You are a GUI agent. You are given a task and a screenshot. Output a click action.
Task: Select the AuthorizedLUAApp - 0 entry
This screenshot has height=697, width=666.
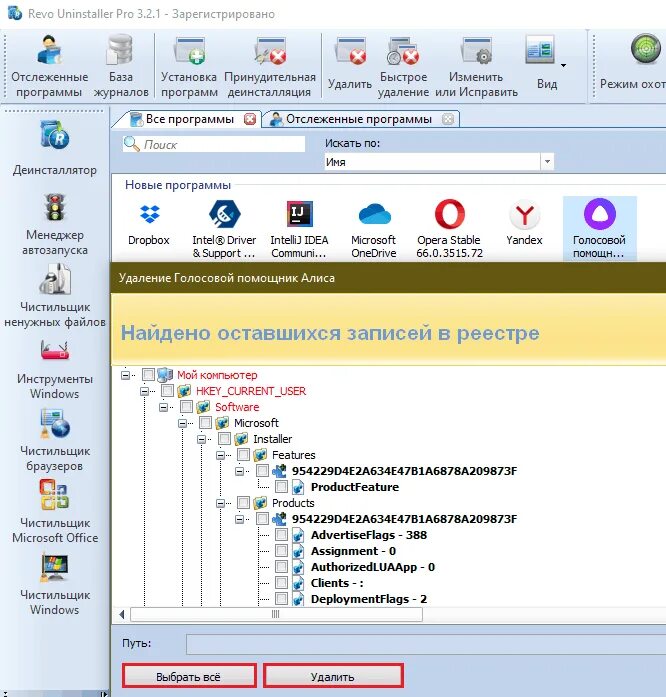[373, 567]
